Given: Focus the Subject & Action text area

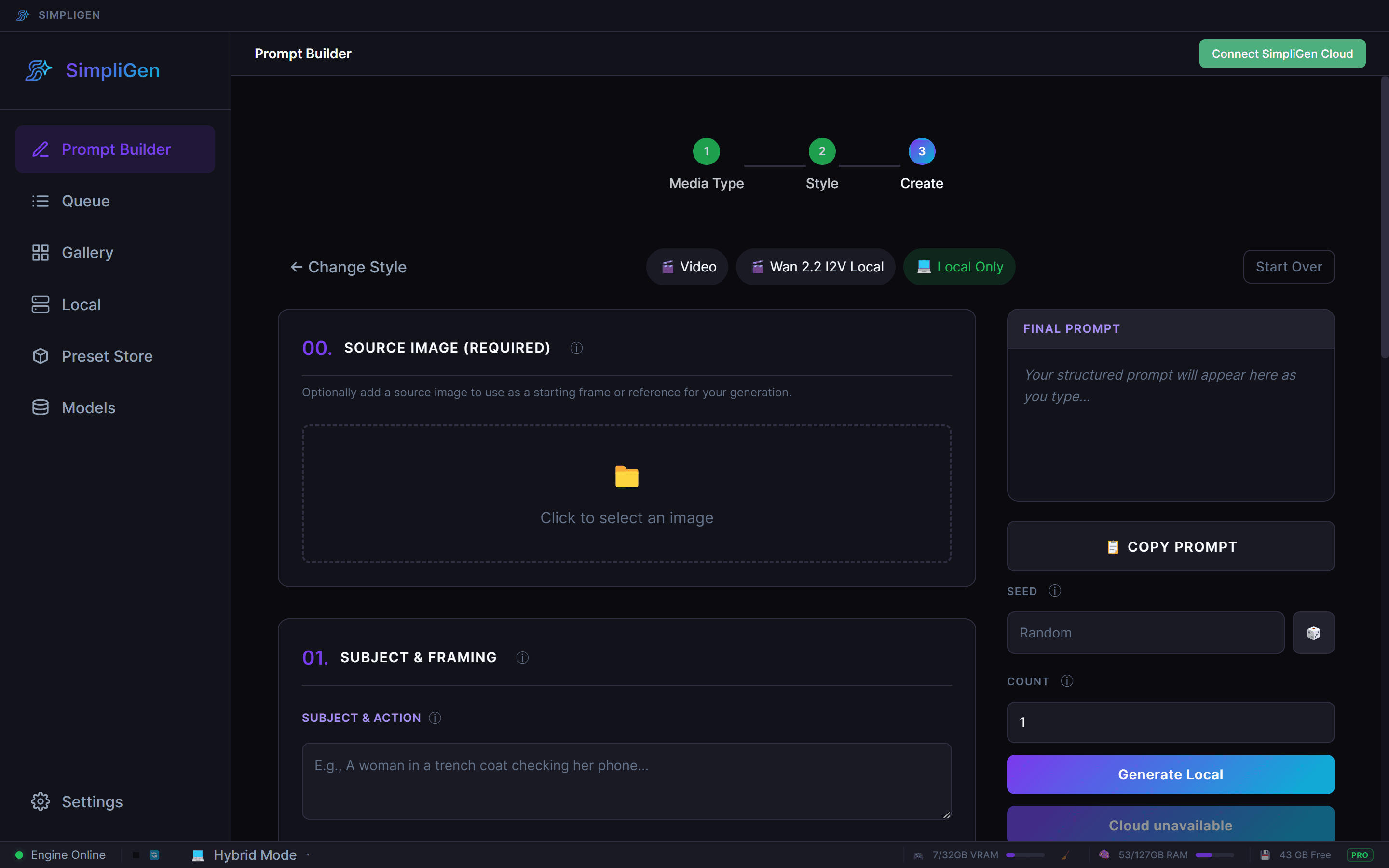Looking at the screenshot, I should click(627, 781).
